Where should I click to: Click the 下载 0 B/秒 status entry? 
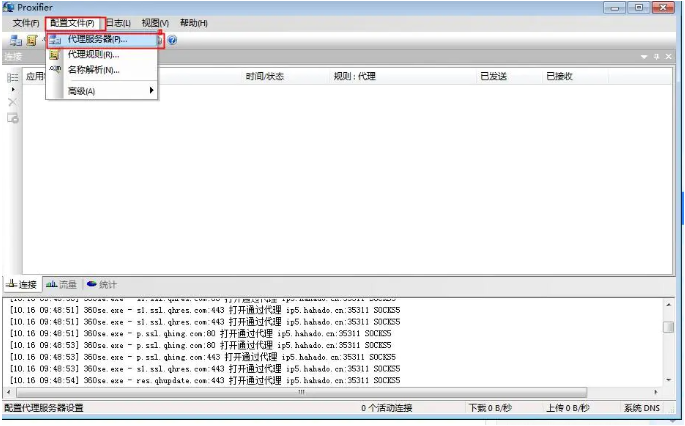tap(490, 408)
